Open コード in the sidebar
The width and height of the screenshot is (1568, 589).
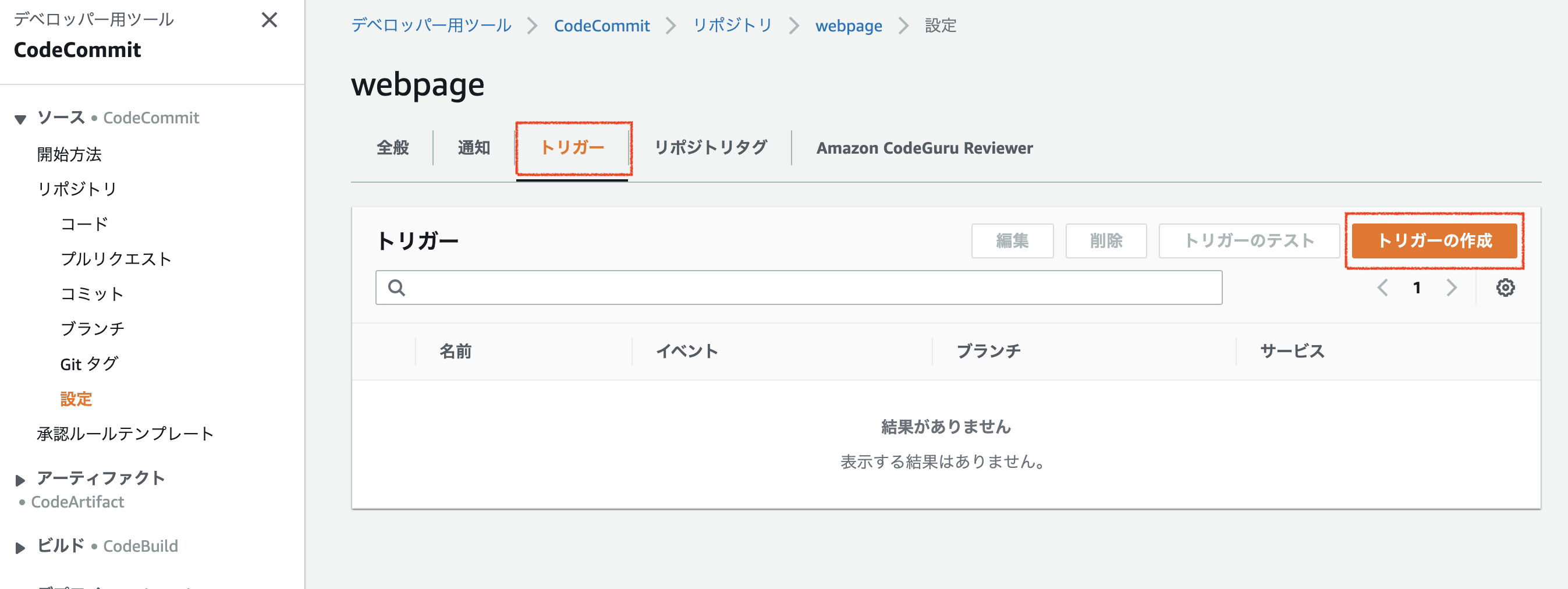pos(84,224)
